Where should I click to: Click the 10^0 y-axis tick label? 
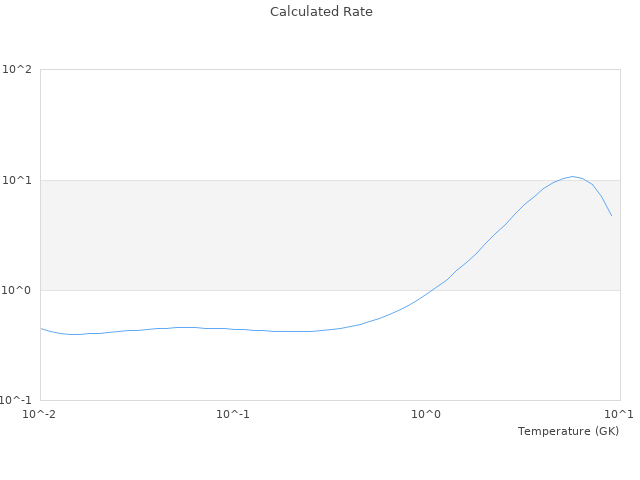click(17, 290)
